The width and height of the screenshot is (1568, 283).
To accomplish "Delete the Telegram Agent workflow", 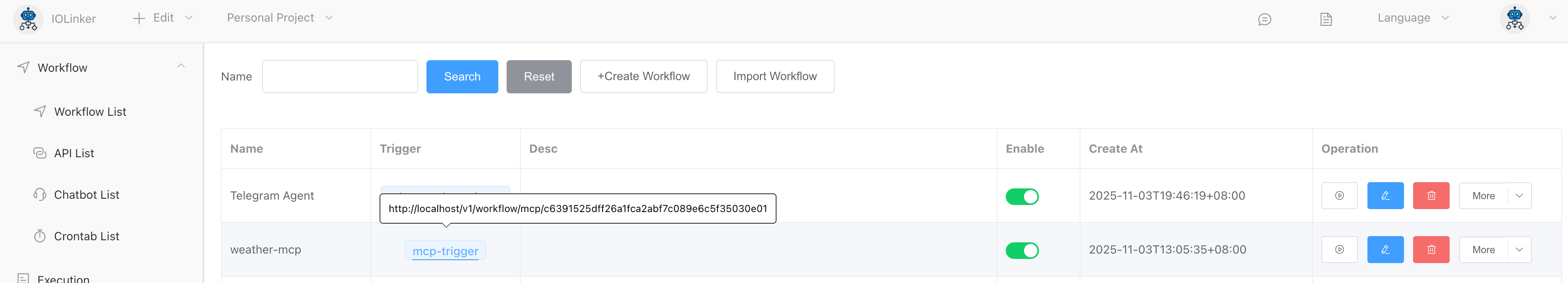I will pyautogui.click(x=1431, y=196).
